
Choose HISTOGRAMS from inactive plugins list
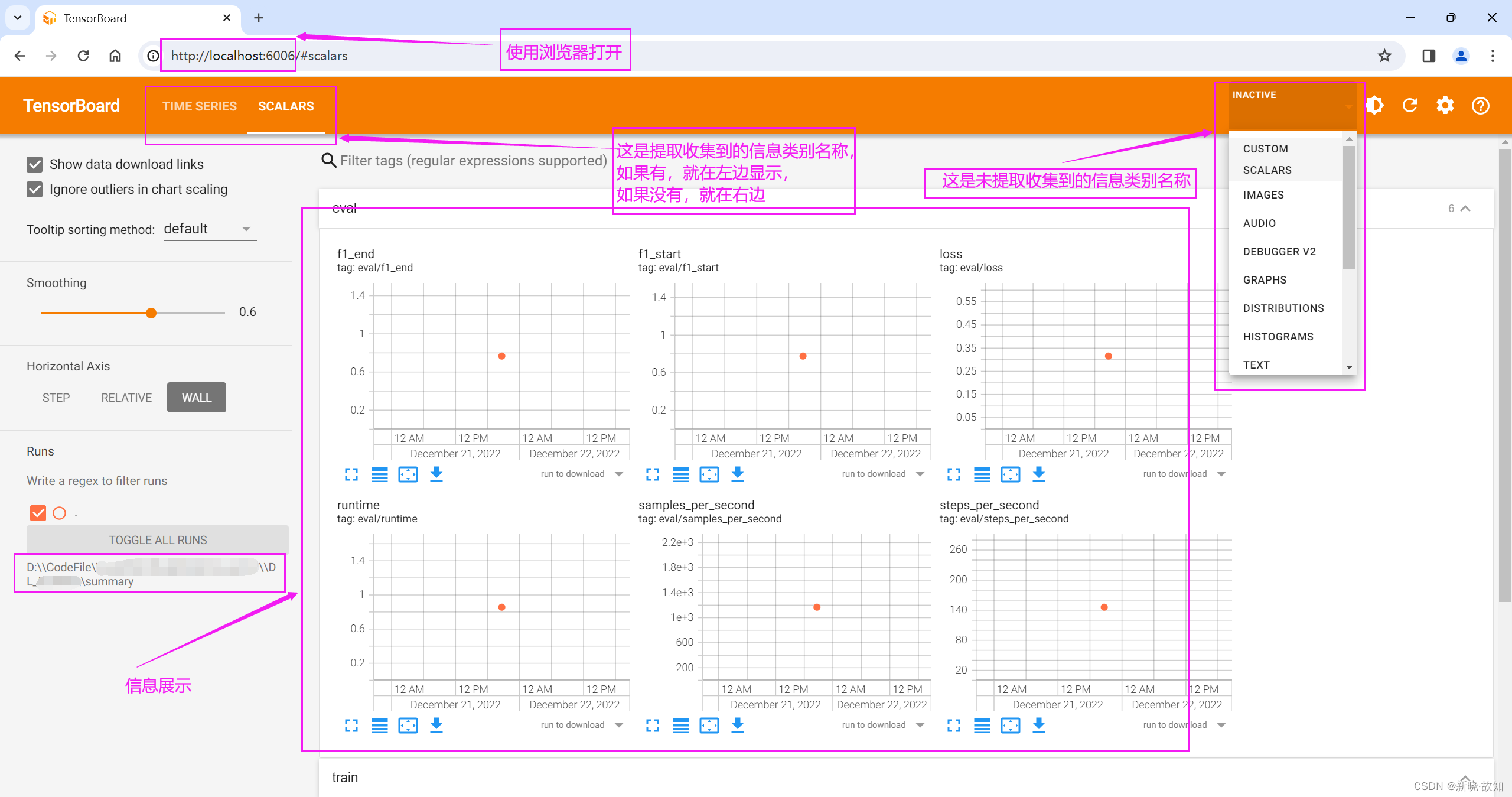coord(1285,337)
